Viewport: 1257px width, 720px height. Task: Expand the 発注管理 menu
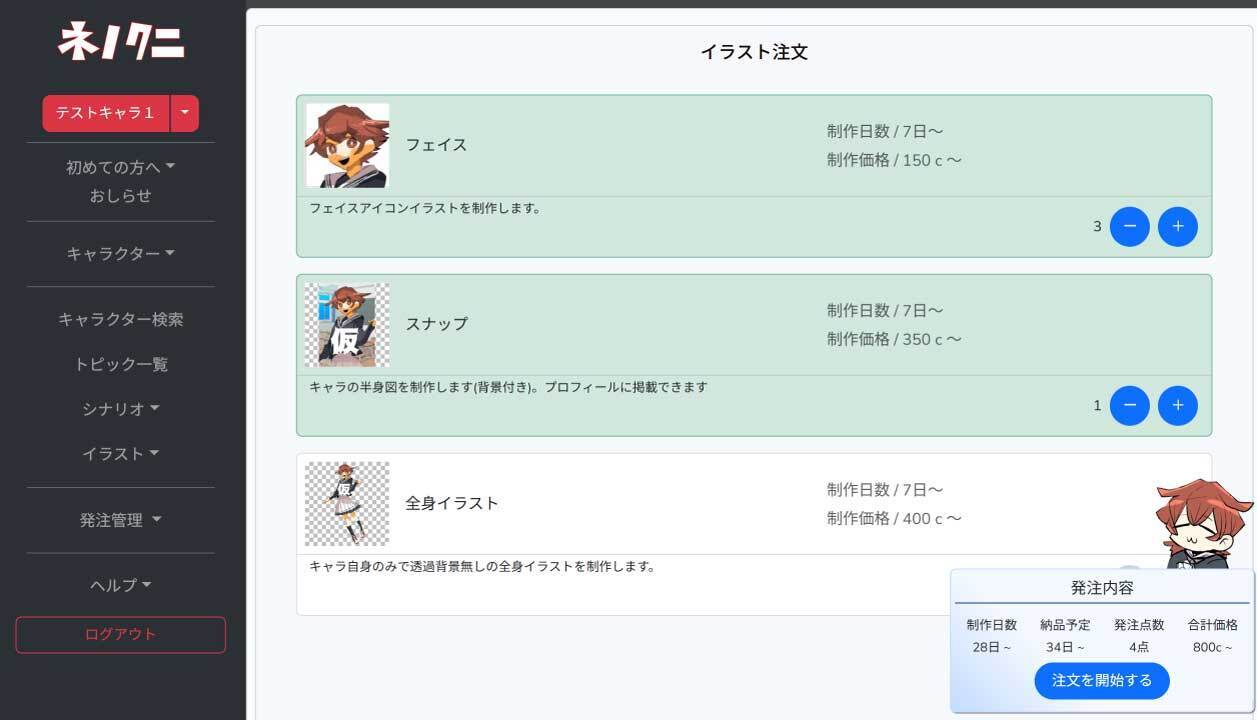[x=120, y=520]
